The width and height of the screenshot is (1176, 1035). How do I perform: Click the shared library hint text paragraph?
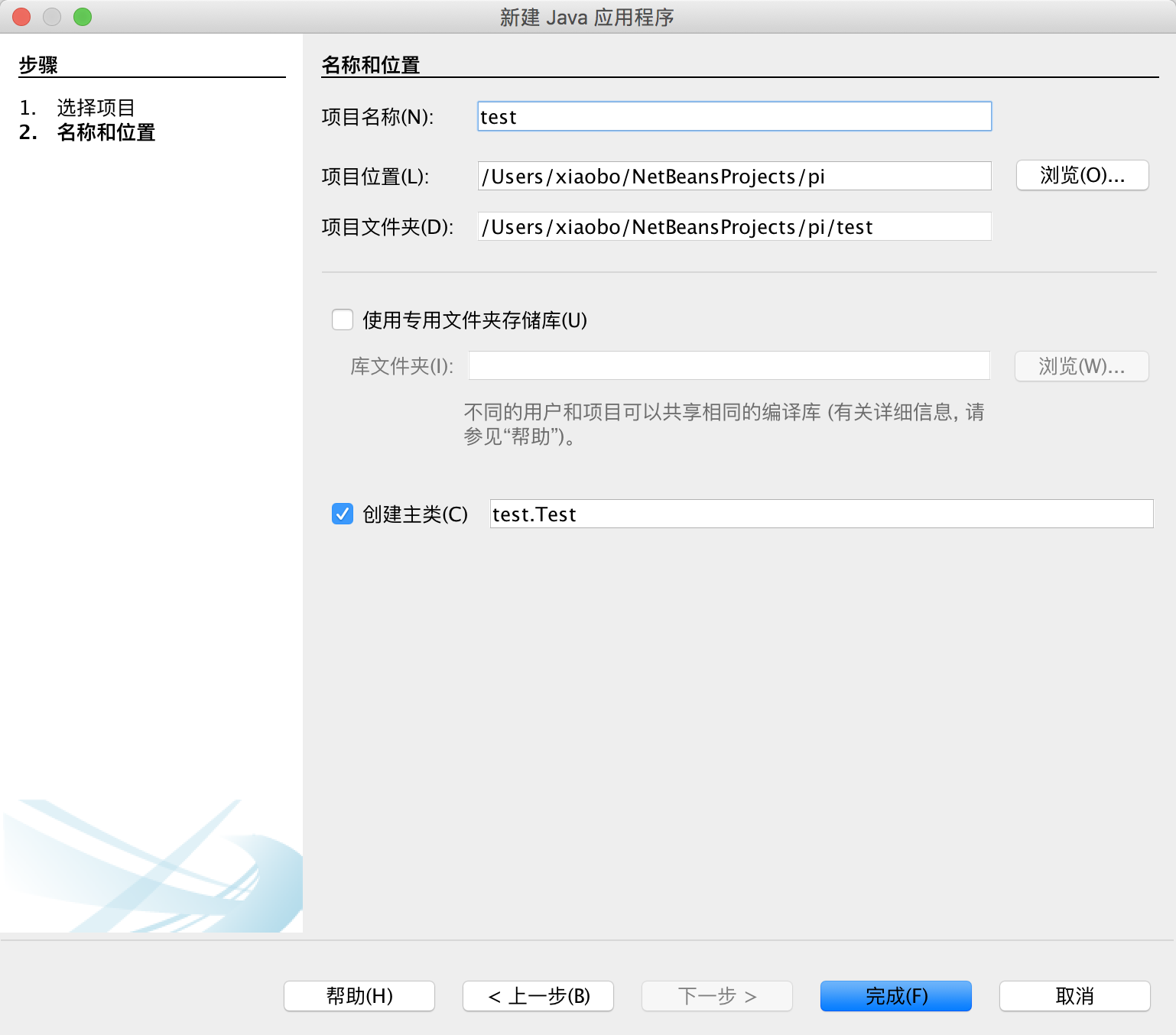click(x=724, y=424)
